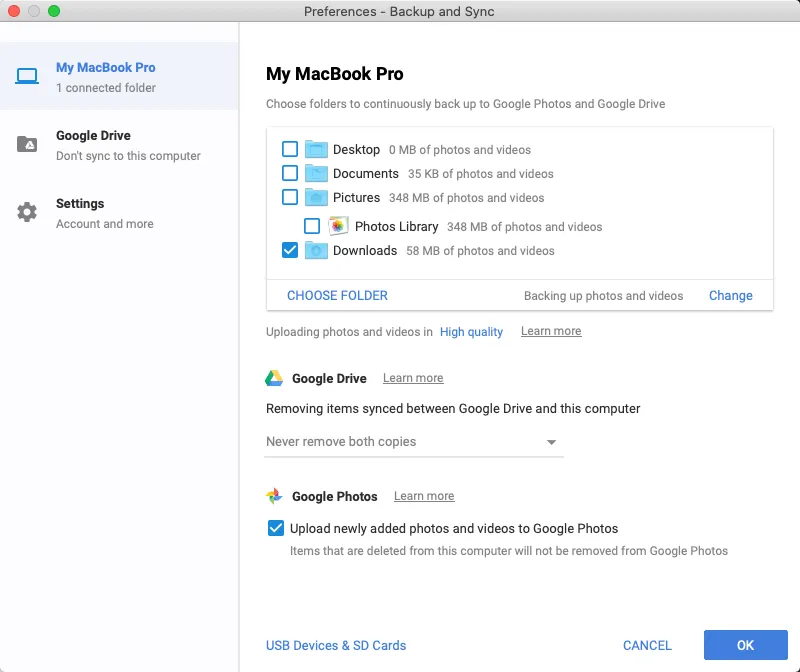The image size is (800, 672).
Task: Select the My MacBook Pro laptop icon
Action: coord(28,74)
